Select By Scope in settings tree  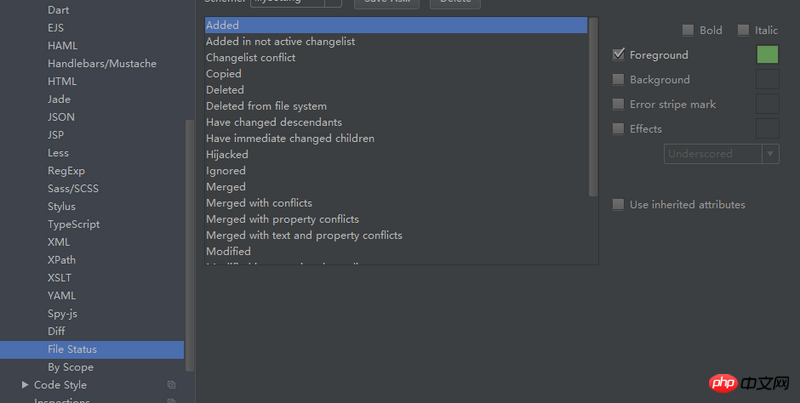70,367
